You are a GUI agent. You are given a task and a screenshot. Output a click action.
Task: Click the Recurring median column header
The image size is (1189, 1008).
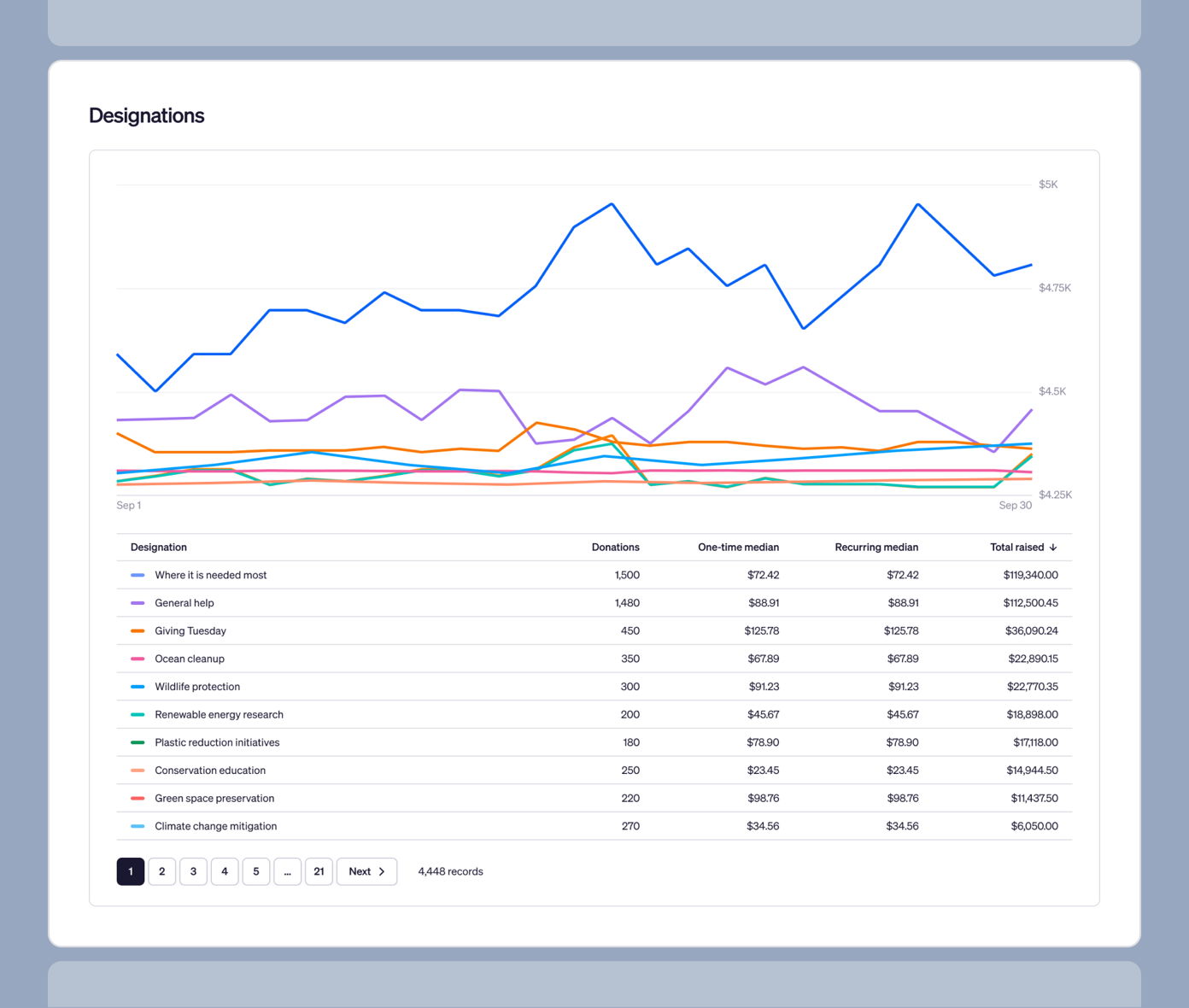point(876,547)
